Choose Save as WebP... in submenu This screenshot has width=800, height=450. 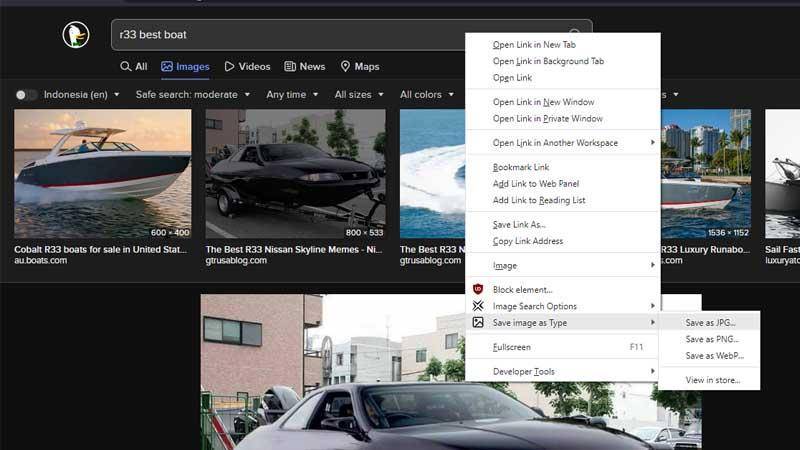[709, 356]
